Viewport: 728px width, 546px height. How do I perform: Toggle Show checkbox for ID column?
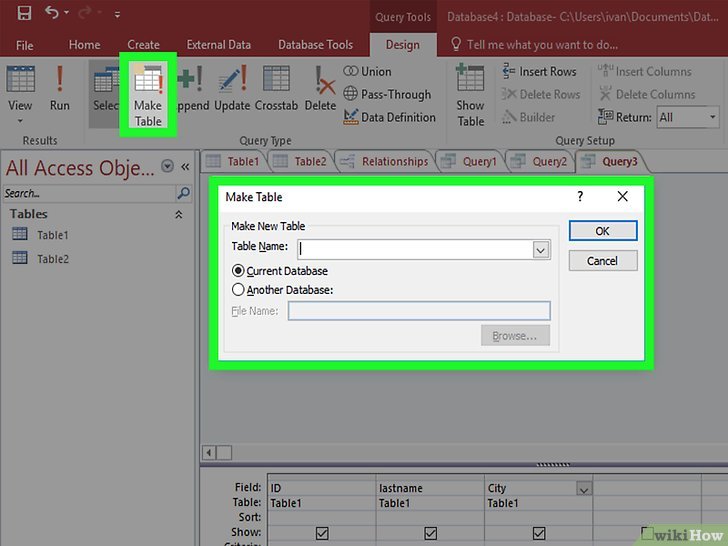tap(322, 533)
